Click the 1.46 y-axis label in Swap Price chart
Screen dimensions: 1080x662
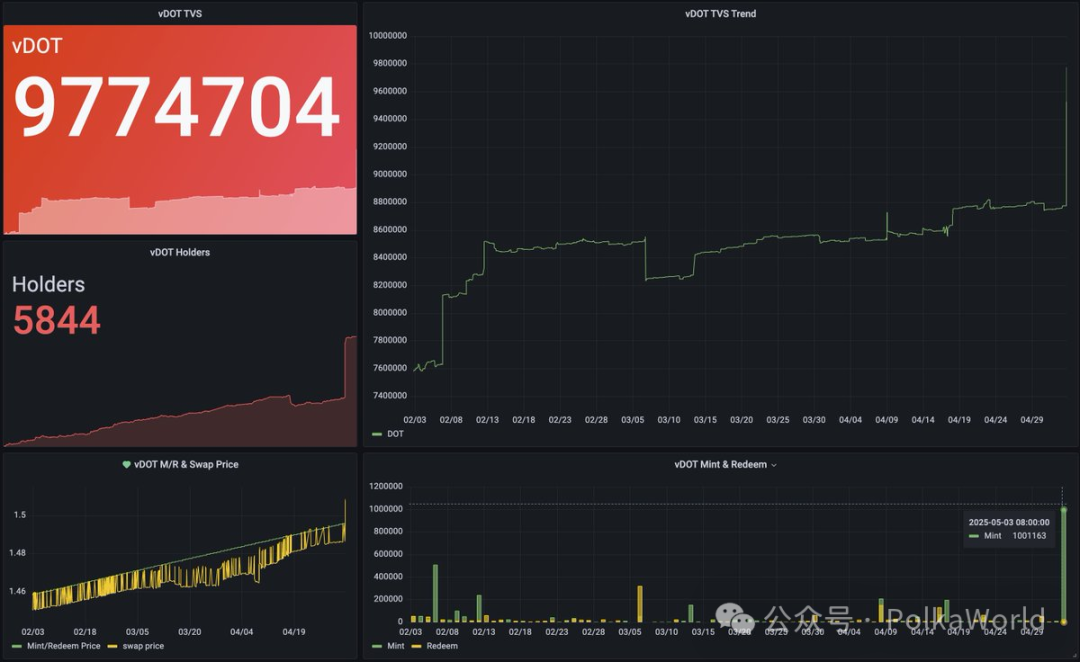tap(18, 591)
